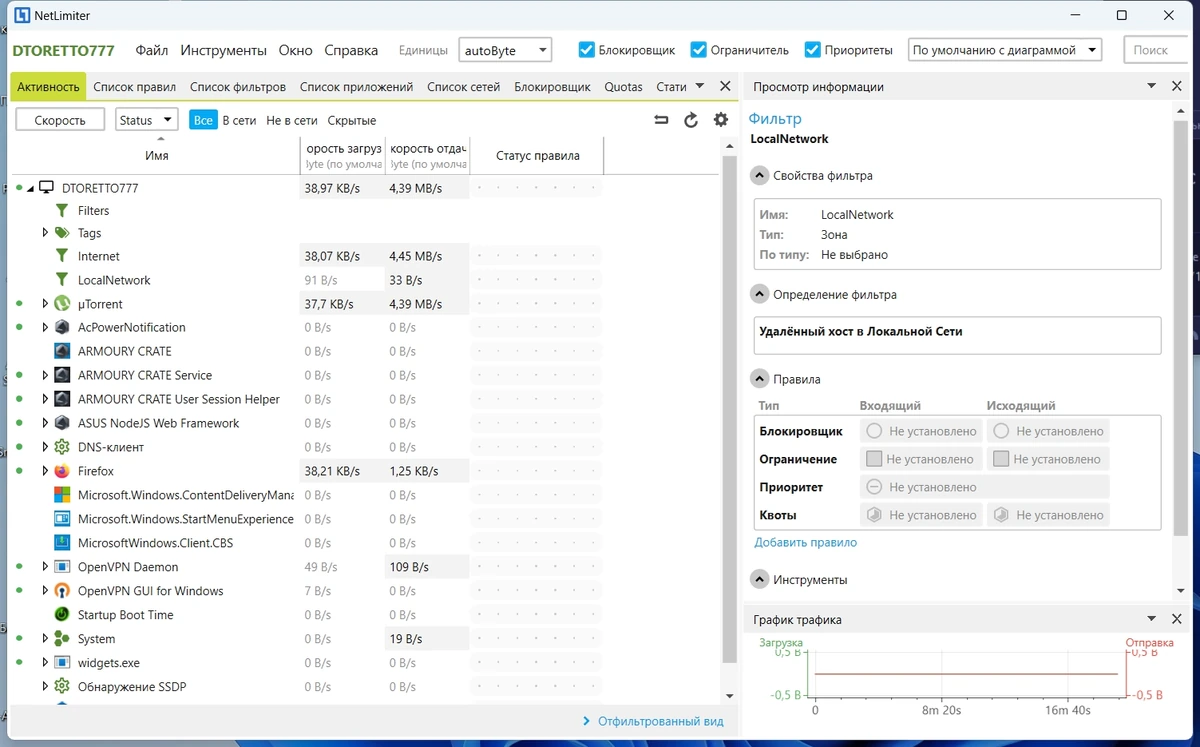The height and width of the screenshot is (747, 1200).
Task: Click the µTorrent application icon
Action: pos(61,304)
